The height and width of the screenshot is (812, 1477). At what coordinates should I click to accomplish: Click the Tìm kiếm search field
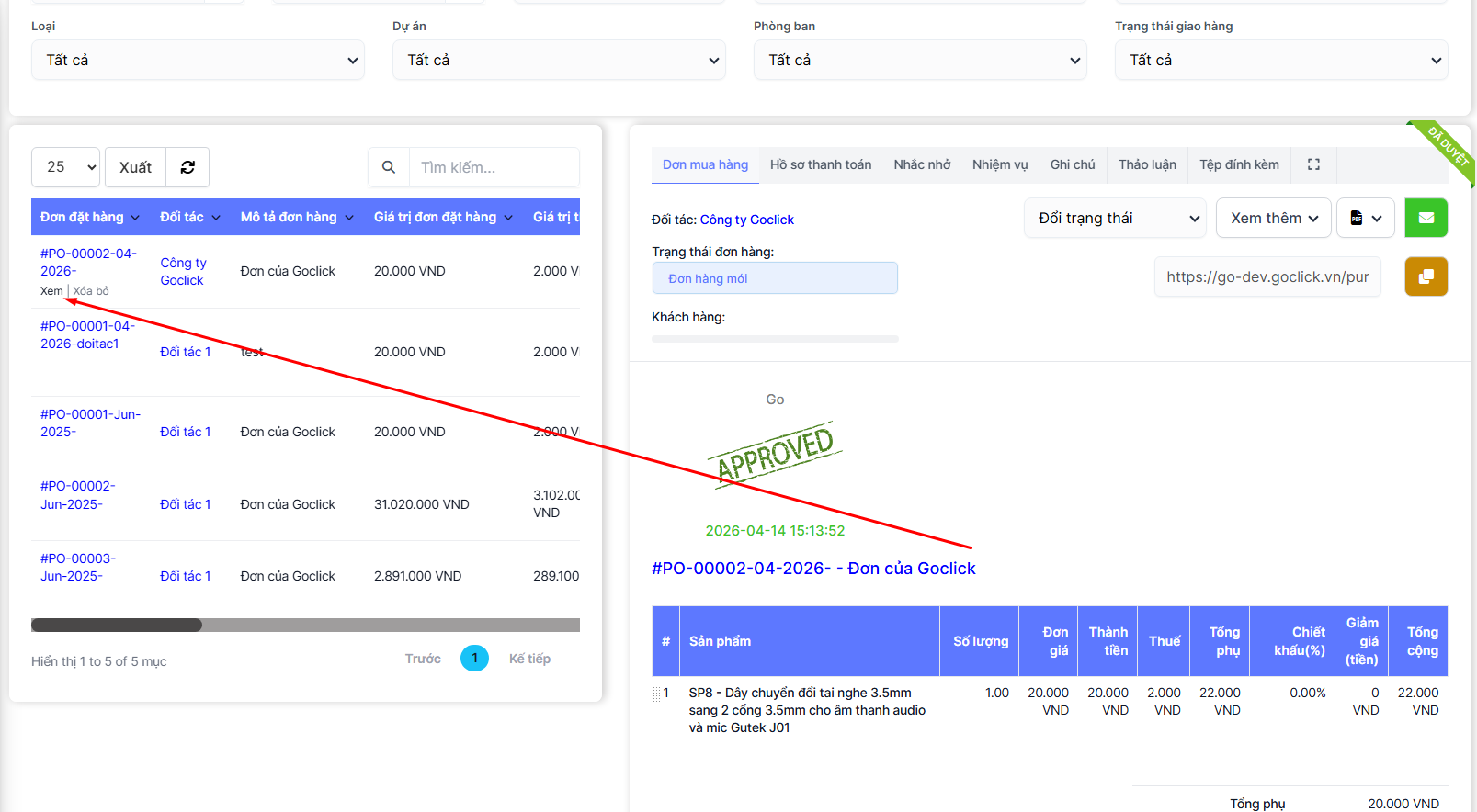click(494, 167)
